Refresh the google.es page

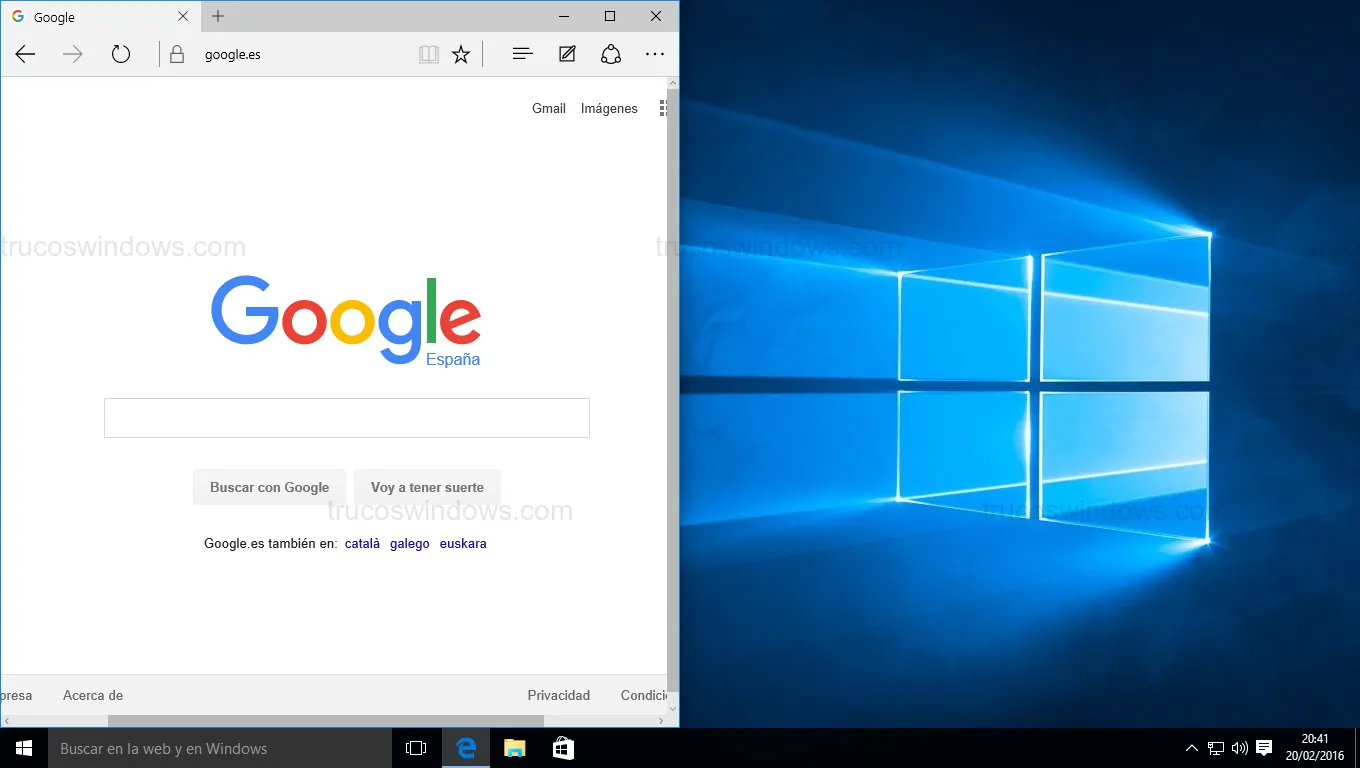pos(121,55)
